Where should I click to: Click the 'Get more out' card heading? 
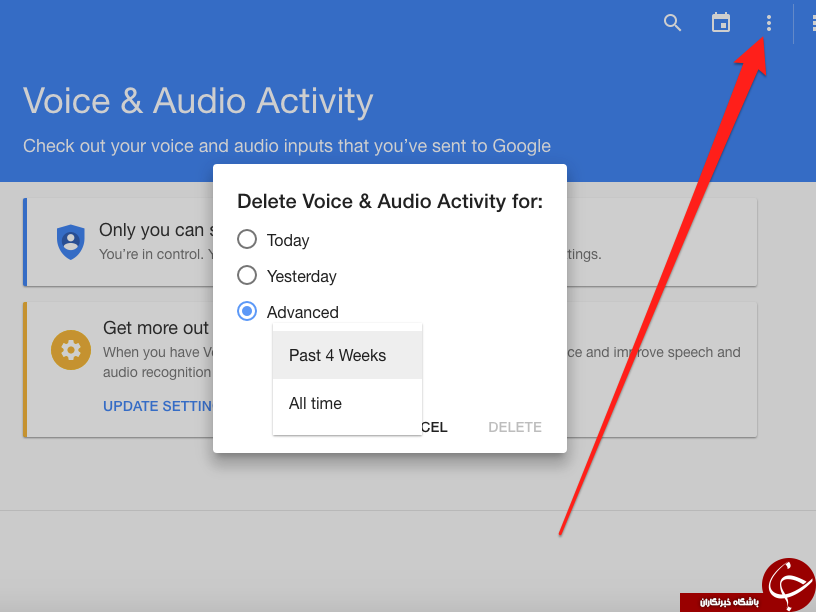point(156,328)
